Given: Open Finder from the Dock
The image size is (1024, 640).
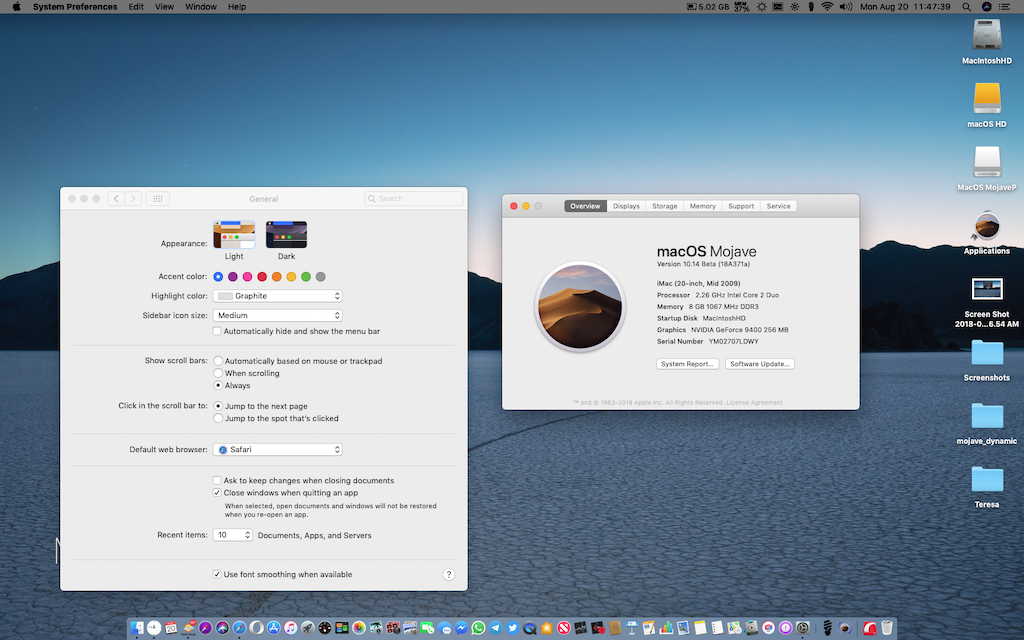Looking at the screenshot, I should [136, 628].
